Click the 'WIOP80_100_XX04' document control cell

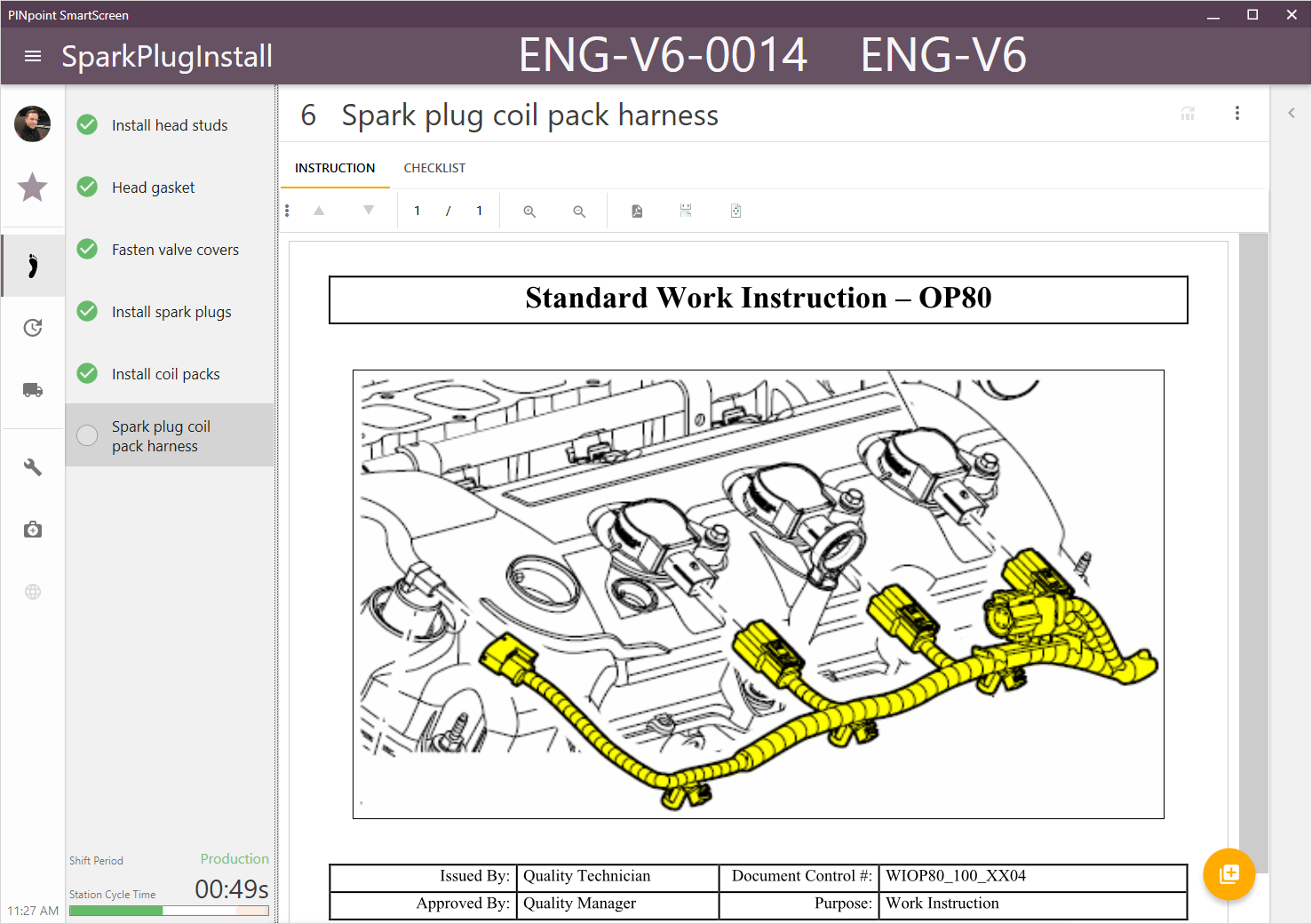coord(1033,877)
